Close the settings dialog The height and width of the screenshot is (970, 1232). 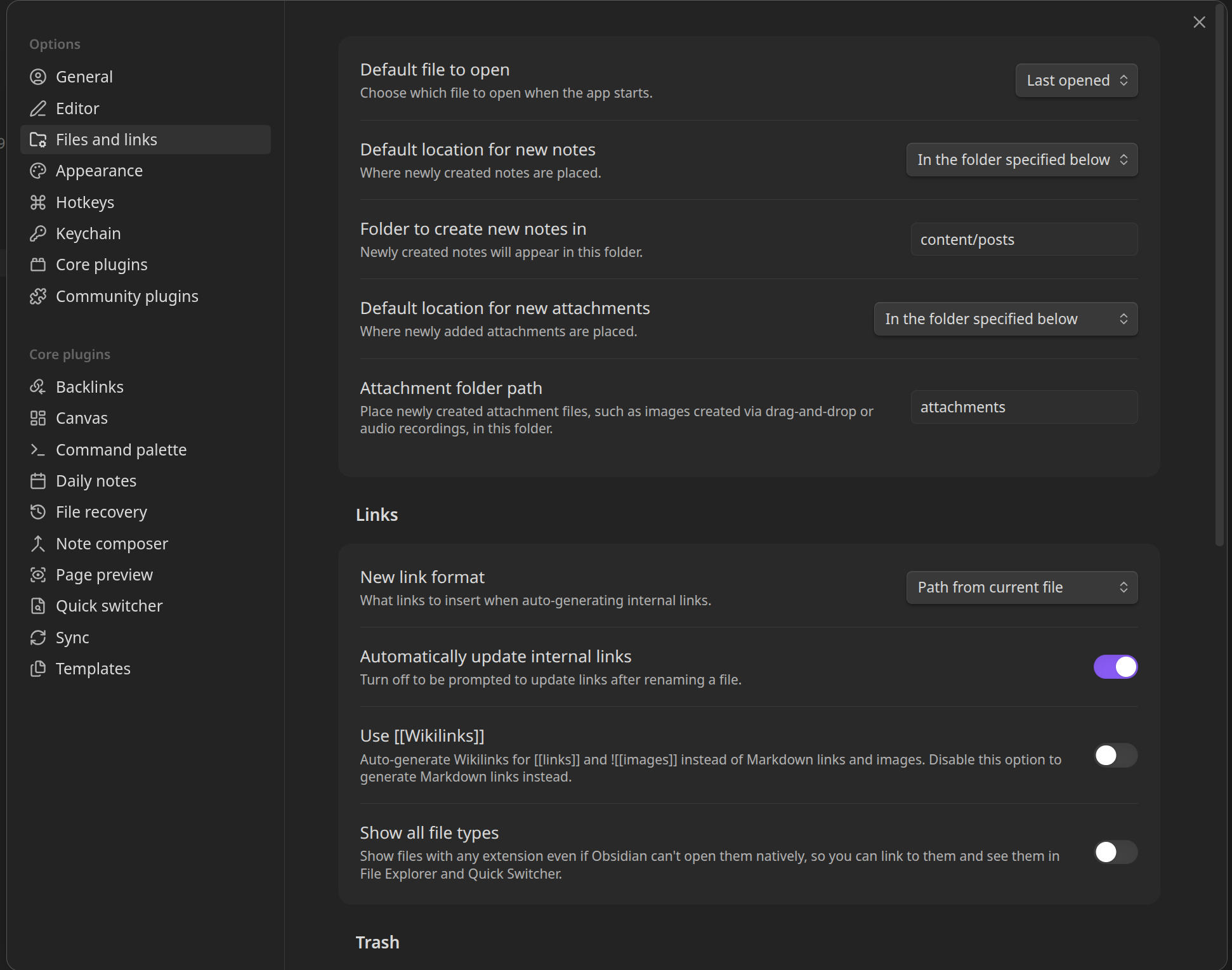click(1199, 22)
